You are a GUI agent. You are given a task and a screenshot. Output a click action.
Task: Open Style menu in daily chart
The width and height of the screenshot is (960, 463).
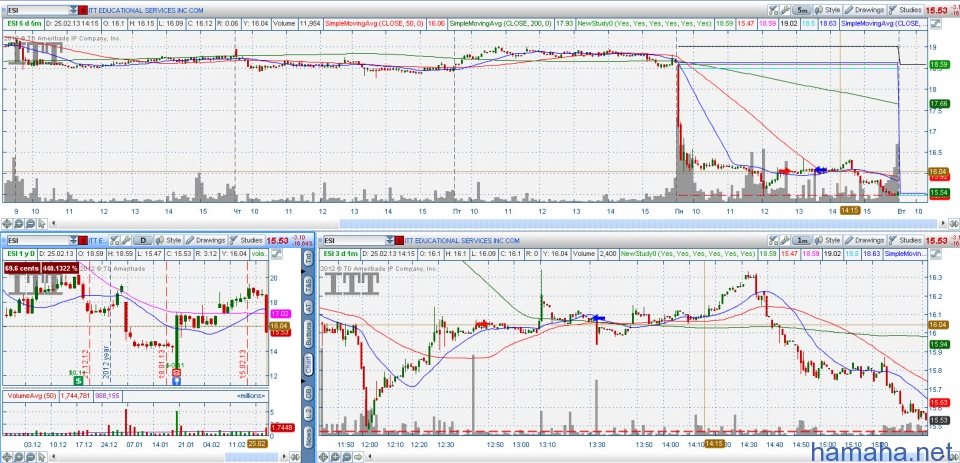168,240
